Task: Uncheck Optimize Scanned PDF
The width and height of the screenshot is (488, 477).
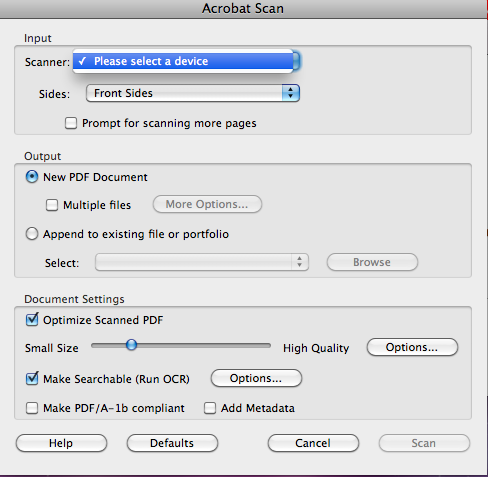Action: (32, 320)
